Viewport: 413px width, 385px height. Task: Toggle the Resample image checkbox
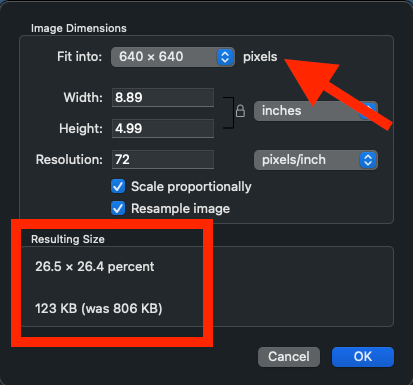pos(118,208)
